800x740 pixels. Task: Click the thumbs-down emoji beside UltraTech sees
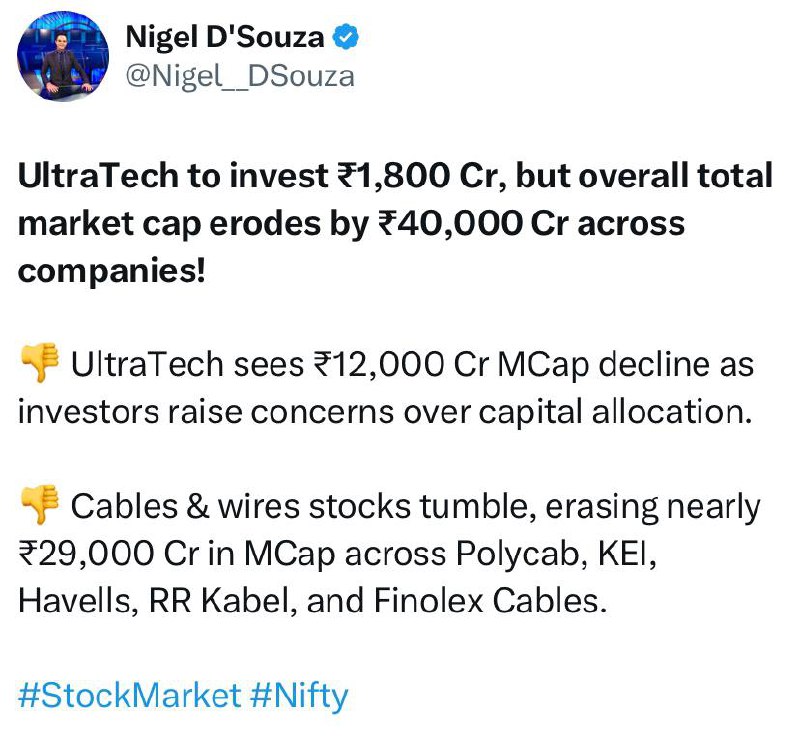click(x=40, y=363)
